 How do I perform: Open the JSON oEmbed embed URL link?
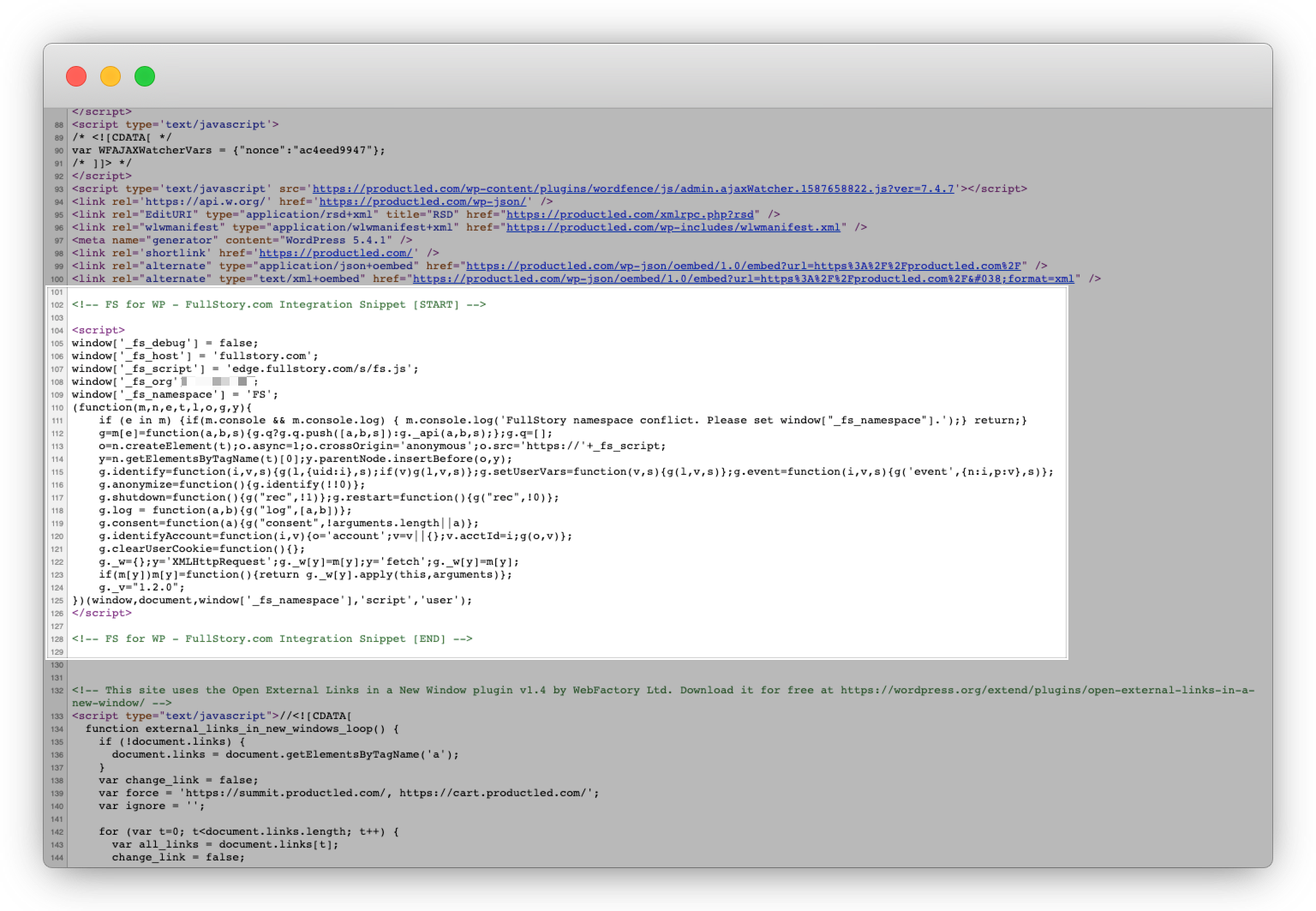click(744, 266)
